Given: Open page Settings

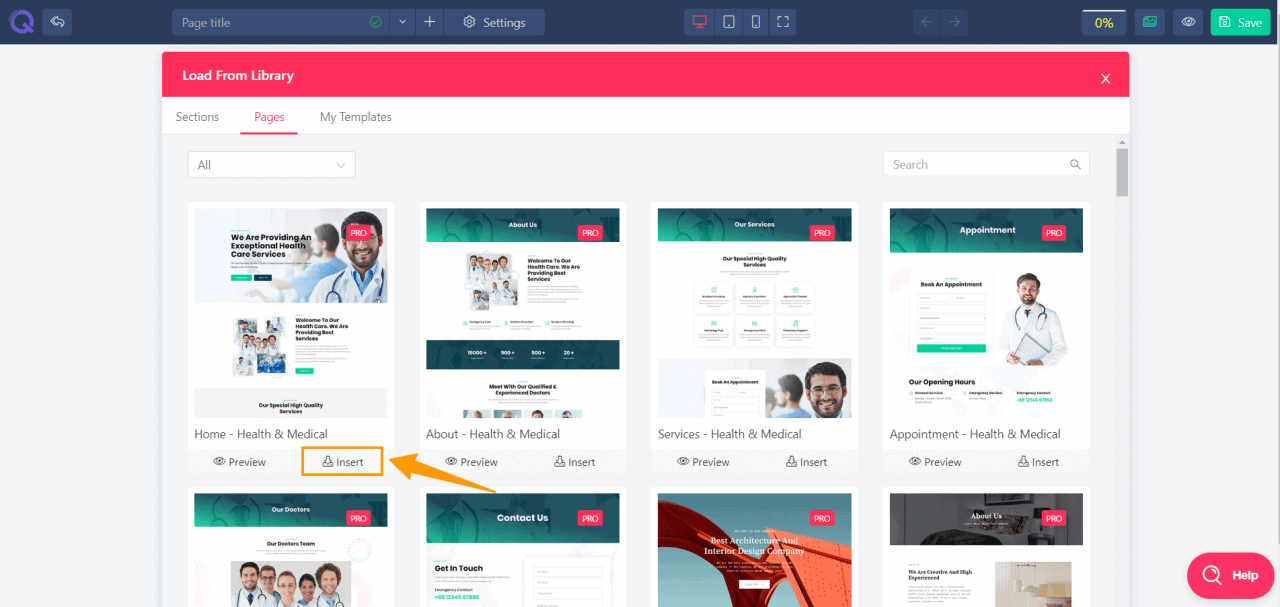Looking at the screenshot, I should click(x=495, y=22).
